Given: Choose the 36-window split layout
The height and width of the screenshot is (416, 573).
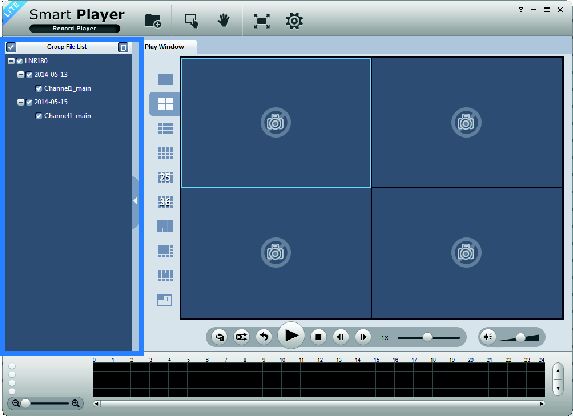Looking at the screenshot, I should [x=165, y=201].
